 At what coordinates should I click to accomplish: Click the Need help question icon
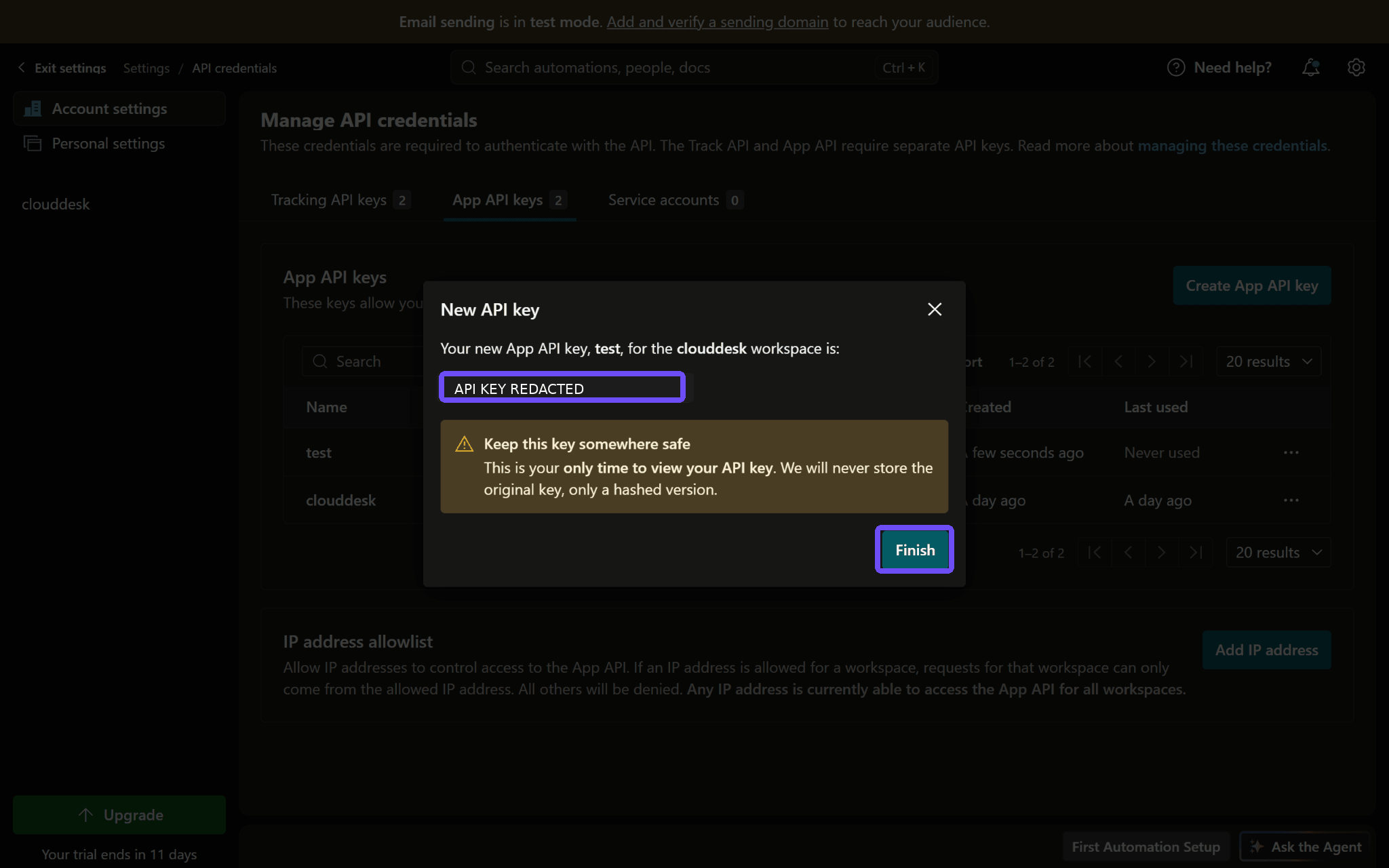tap(1176, 67)
